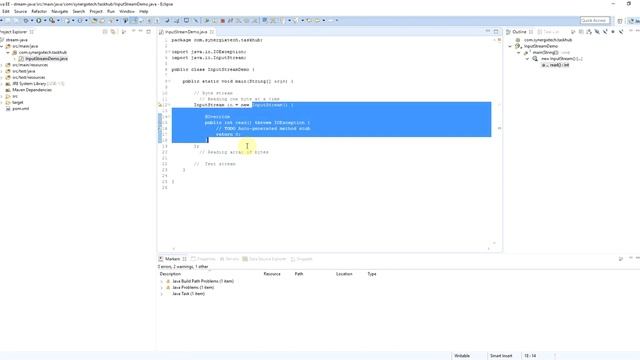
Task: Click the Debug bug icon in toolbar
Action: pos(26,20)
